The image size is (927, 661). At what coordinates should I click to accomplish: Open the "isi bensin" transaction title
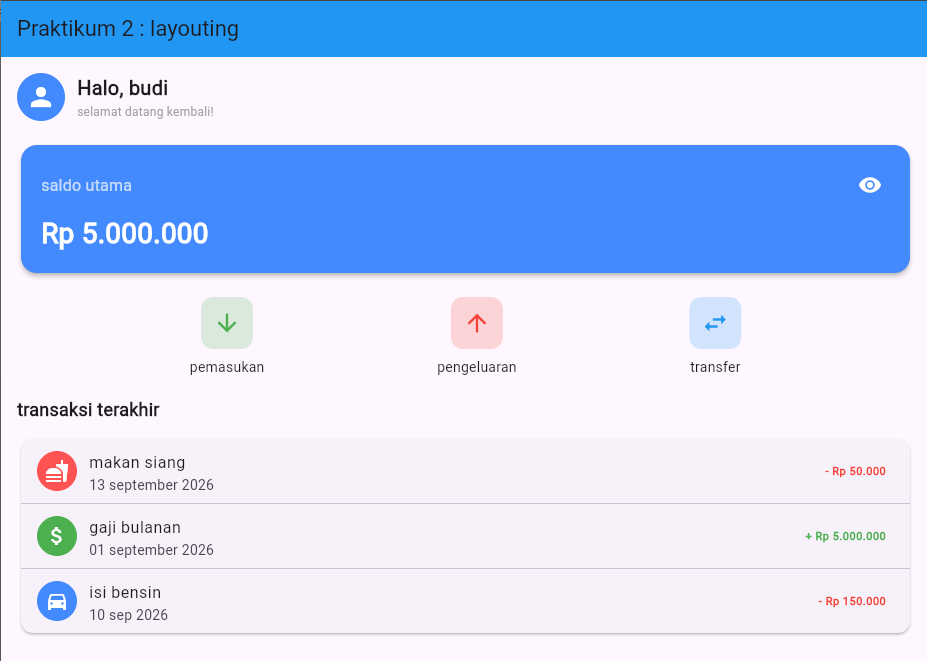(x=125, y=592)
